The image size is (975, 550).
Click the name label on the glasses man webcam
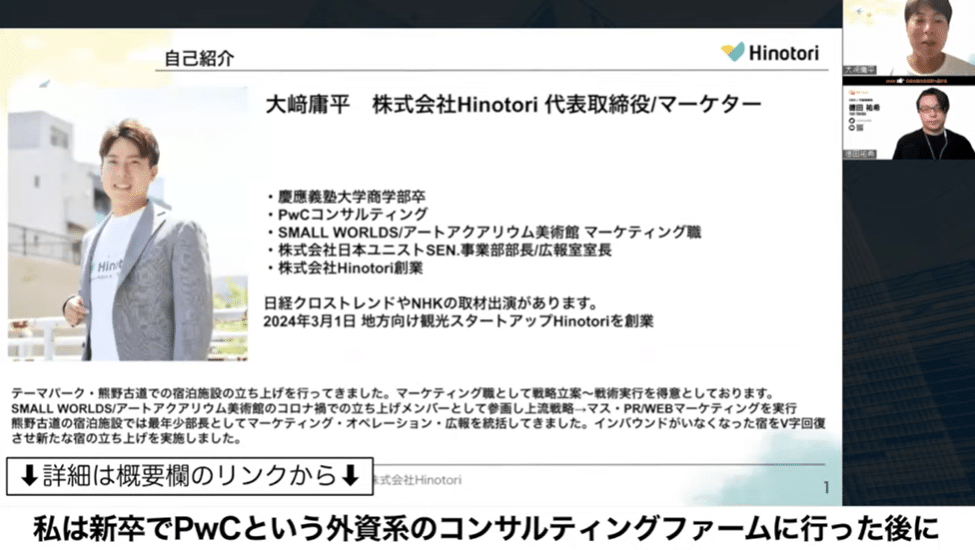[x=860, y=154]
